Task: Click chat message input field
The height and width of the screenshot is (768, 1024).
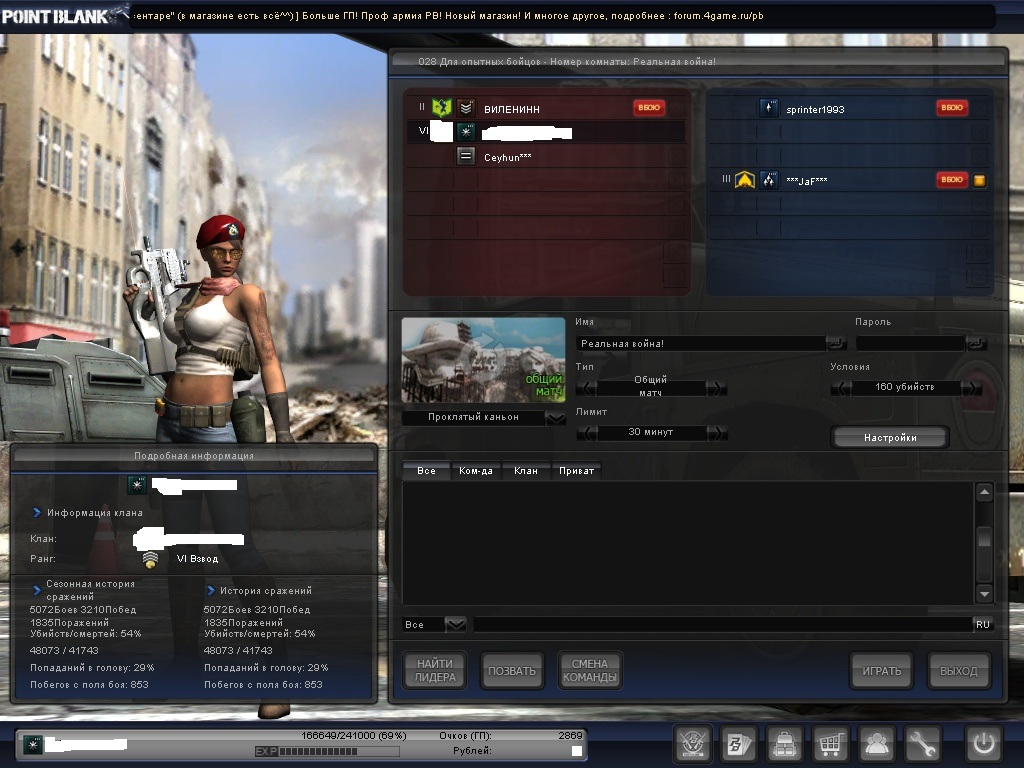Action: pyautogui.click(x=722, y=625)
